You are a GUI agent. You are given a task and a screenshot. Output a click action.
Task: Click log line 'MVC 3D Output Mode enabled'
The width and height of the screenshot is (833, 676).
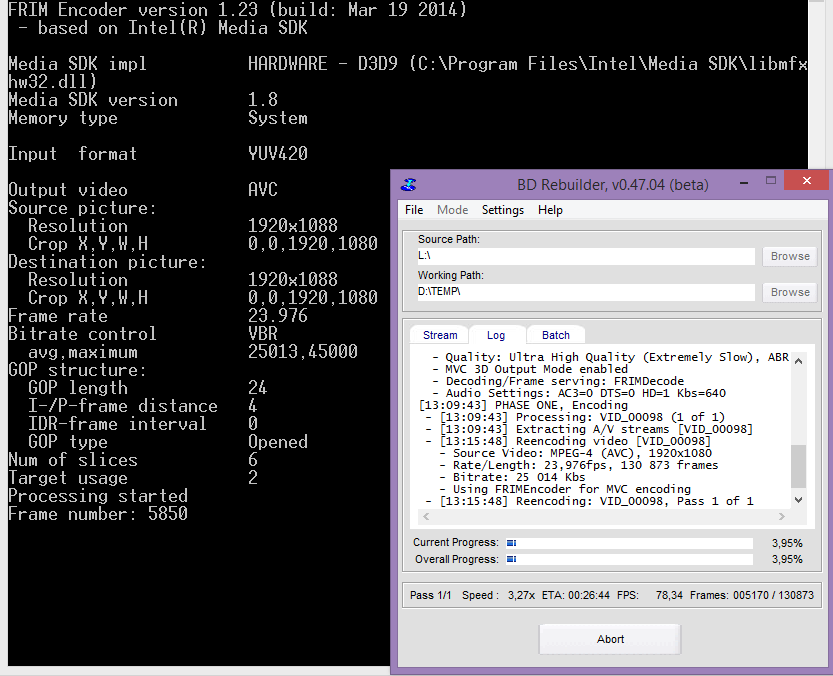(x=530, y=369)
